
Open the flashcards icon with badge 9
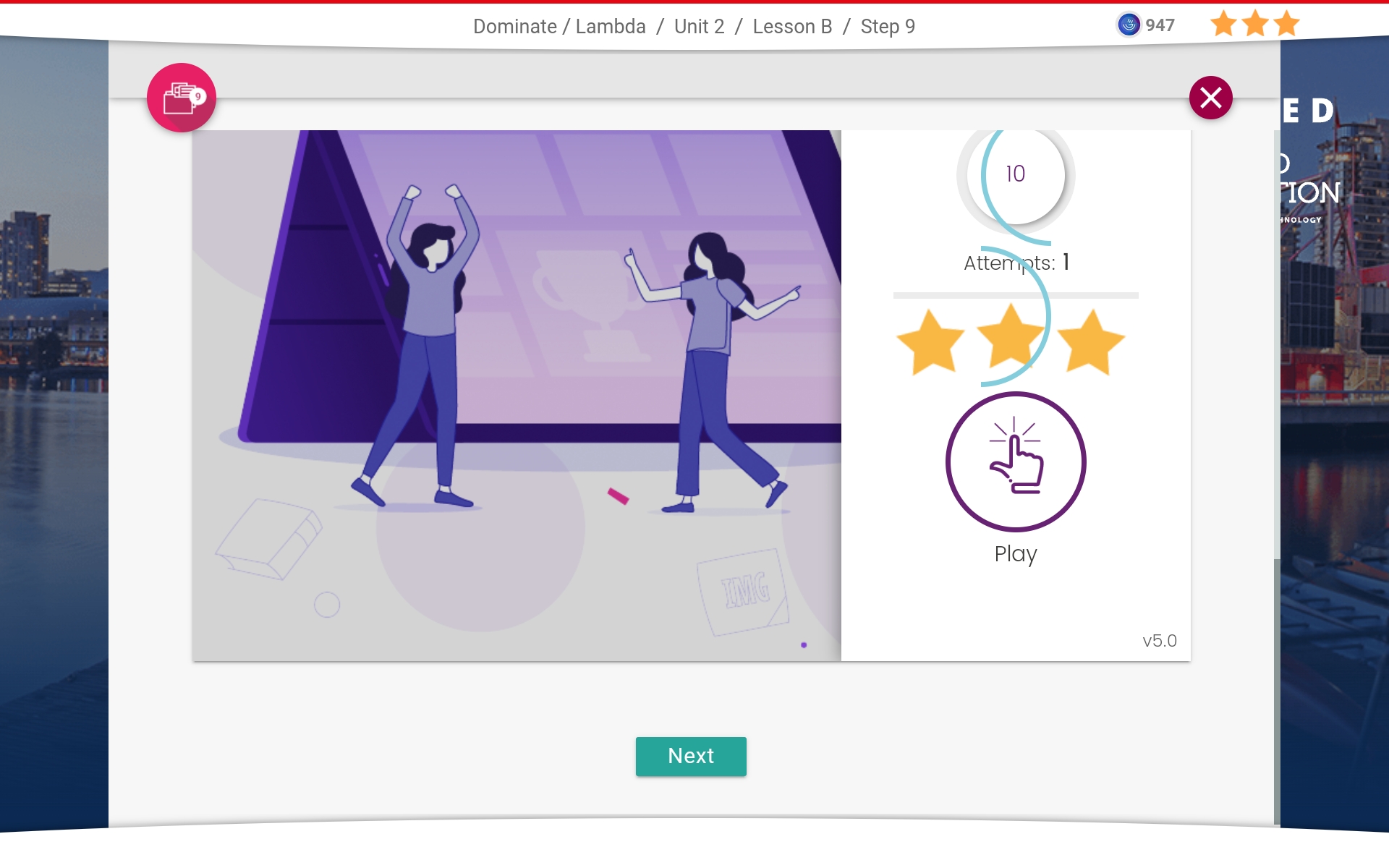(181, 98)
